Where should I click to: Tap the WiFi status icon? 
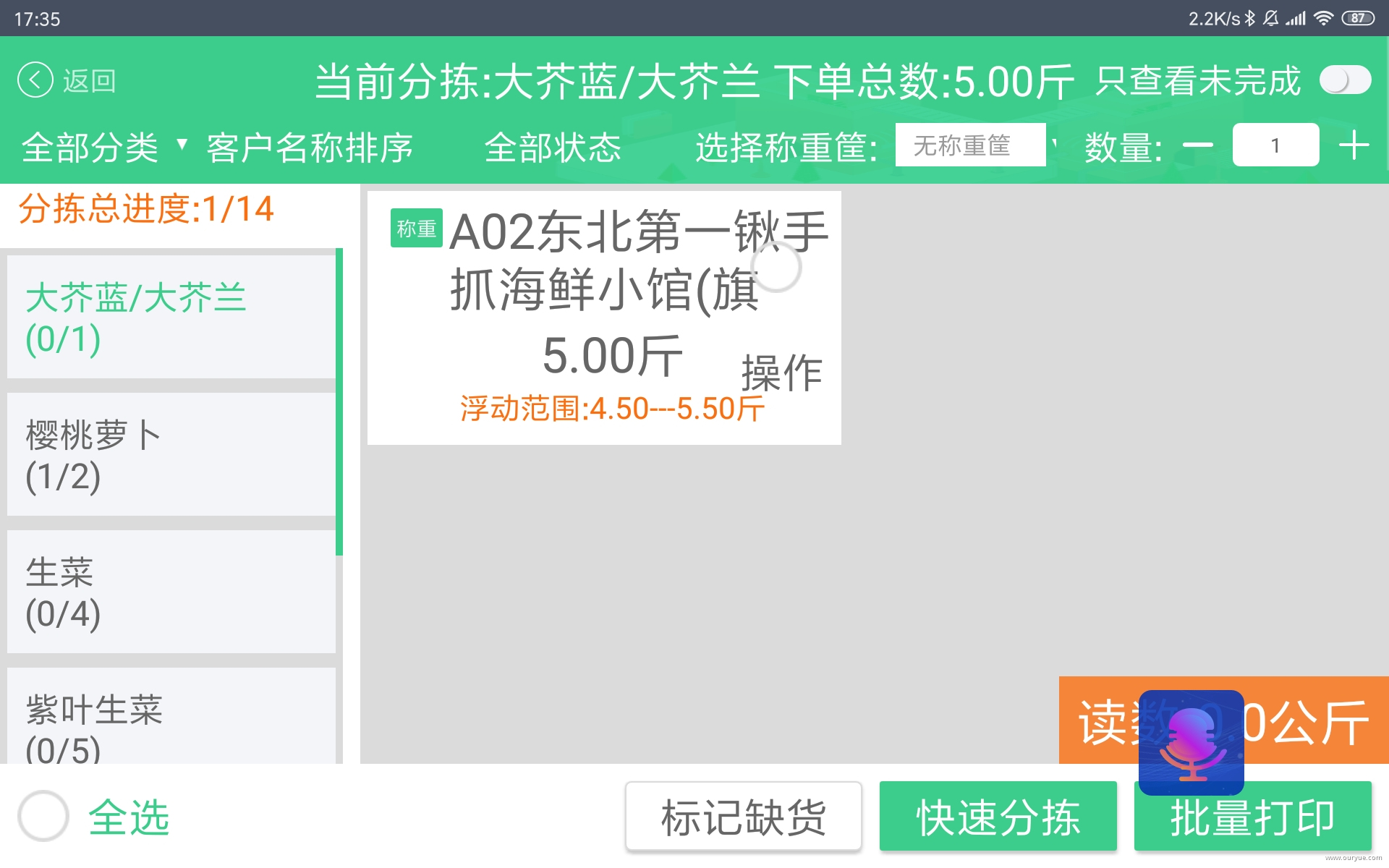tap(1323, 18)
